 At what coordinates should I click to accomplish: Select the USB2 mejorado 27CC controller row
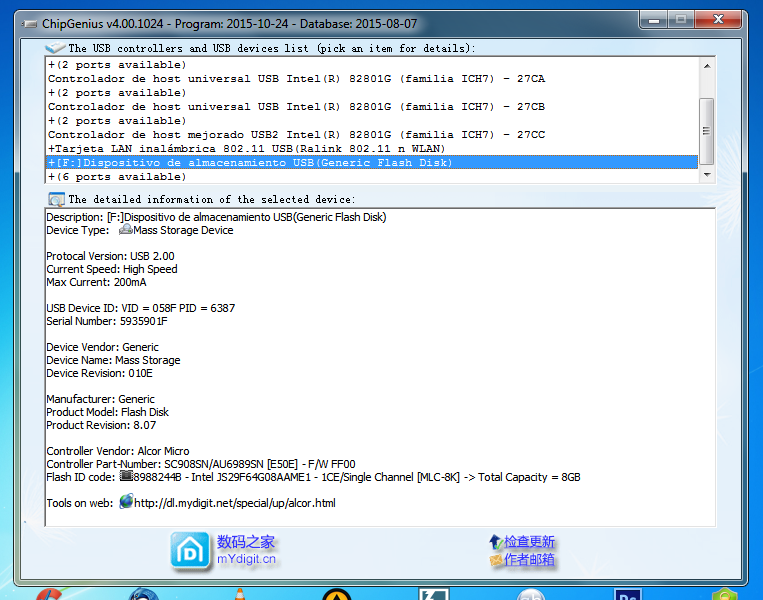(x=372, y=134)
